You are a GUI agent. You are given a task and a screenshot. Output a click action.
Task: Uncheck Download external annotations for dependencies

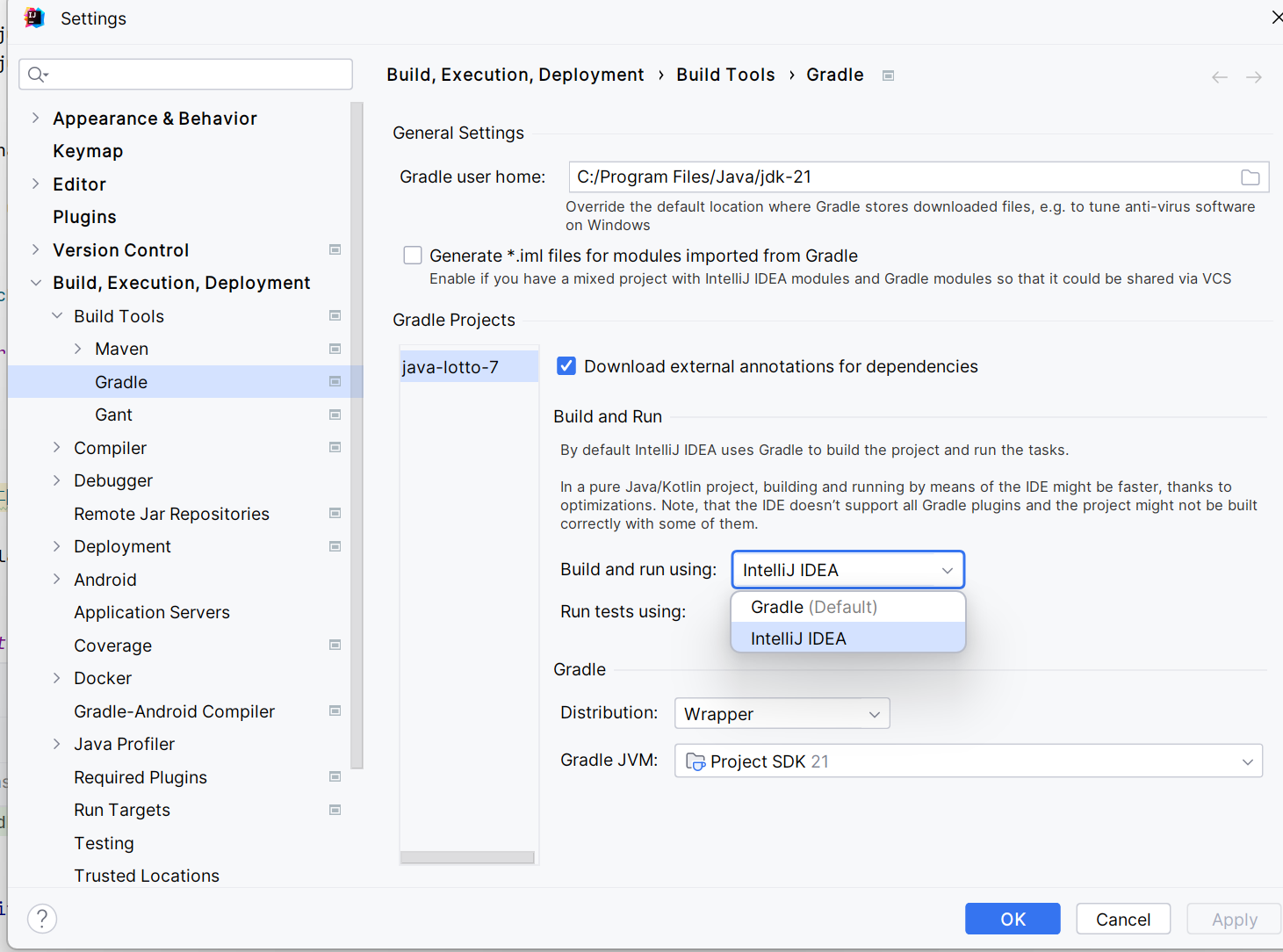[x=566, y=366]
